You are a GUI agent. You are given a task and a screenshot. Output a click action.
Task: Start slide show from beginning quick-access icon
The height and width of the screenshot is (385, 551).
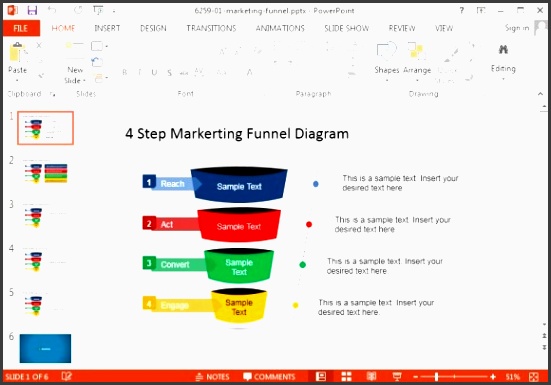98,11
